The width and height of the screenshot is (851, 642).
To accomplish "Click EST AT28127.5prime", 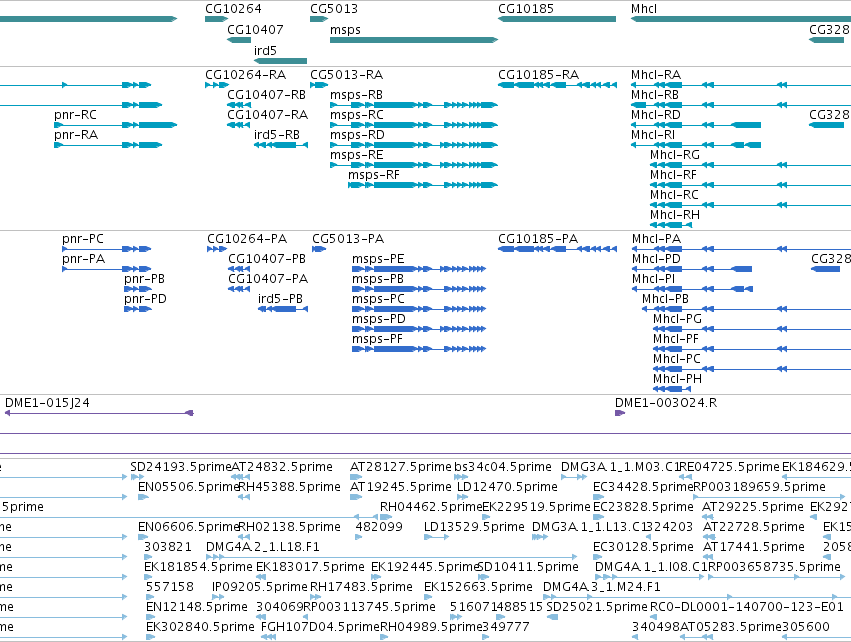I will [x=401, y=467].
